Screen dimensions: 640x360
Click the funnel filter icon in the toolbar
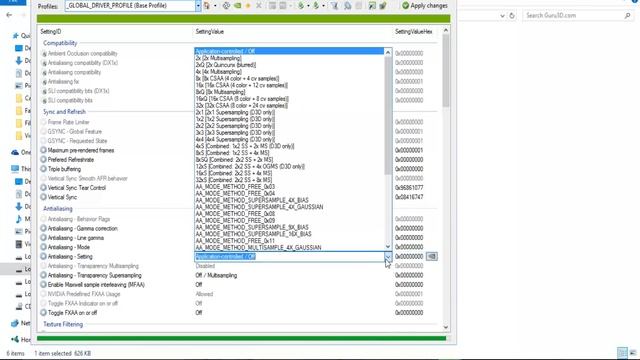click(x=334, y=6)
